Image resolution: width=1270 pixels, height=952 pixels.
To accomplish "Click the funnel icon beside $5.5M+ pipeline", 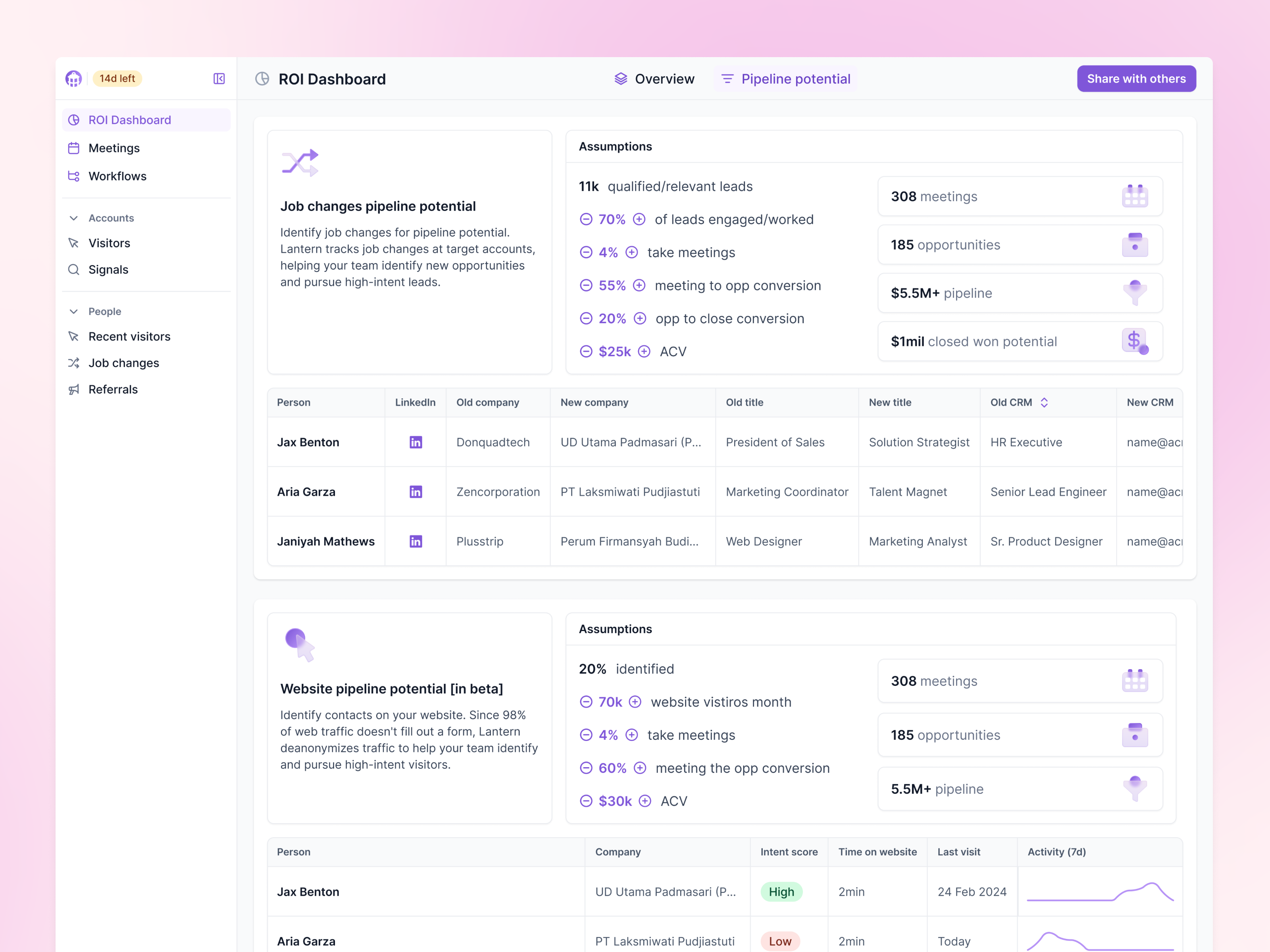I will pos(1135,293).
